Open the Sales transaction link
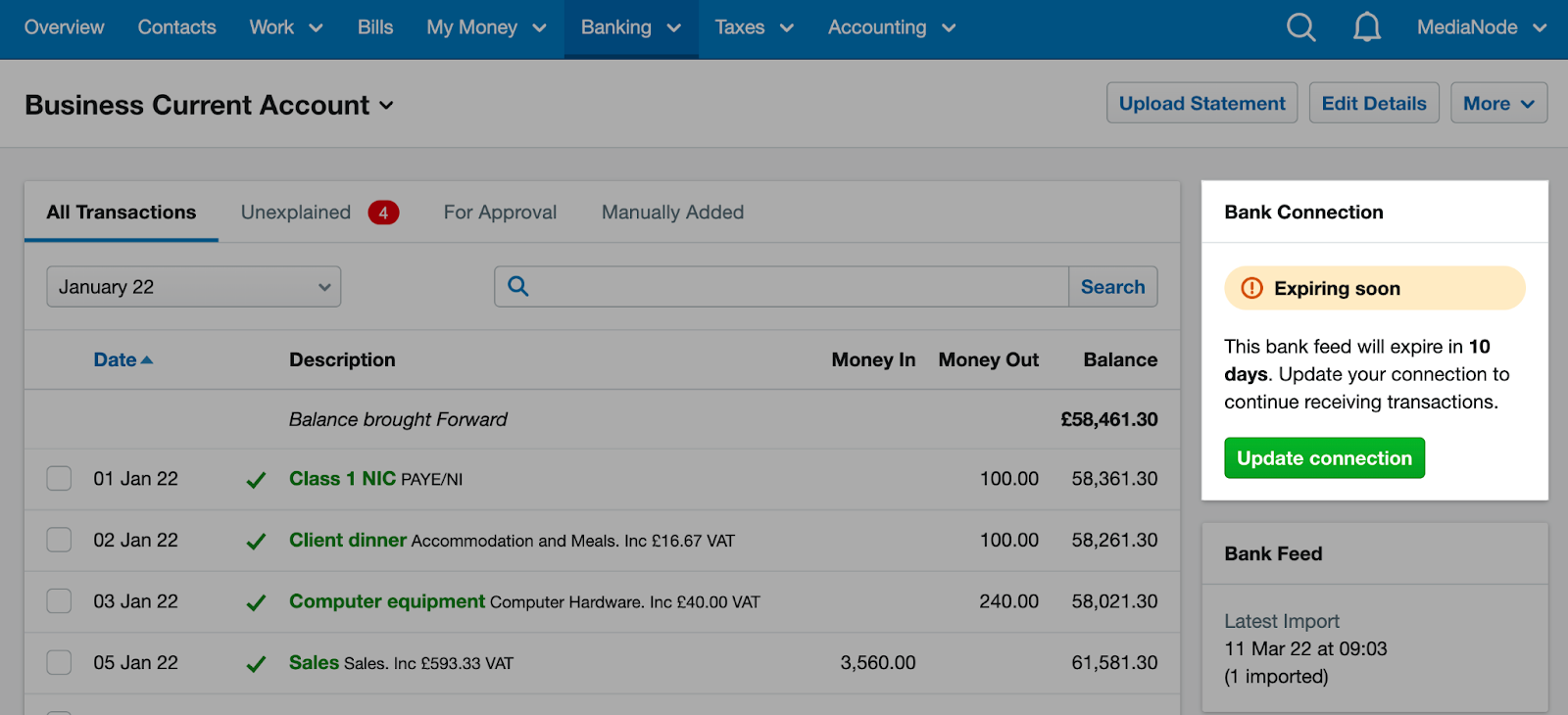 [314, 663]
